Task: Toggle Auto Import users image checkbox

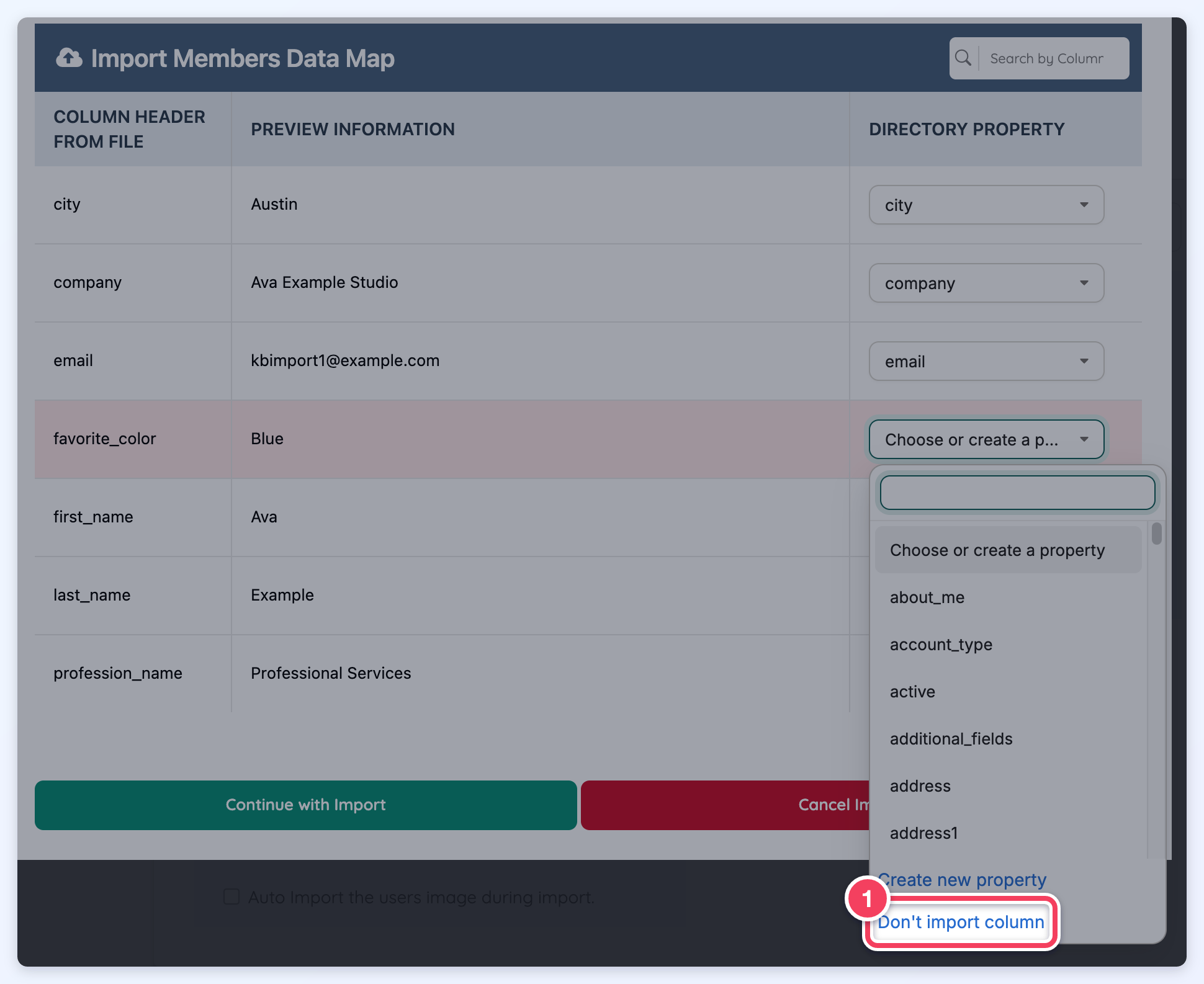Action: click(231, 897)
